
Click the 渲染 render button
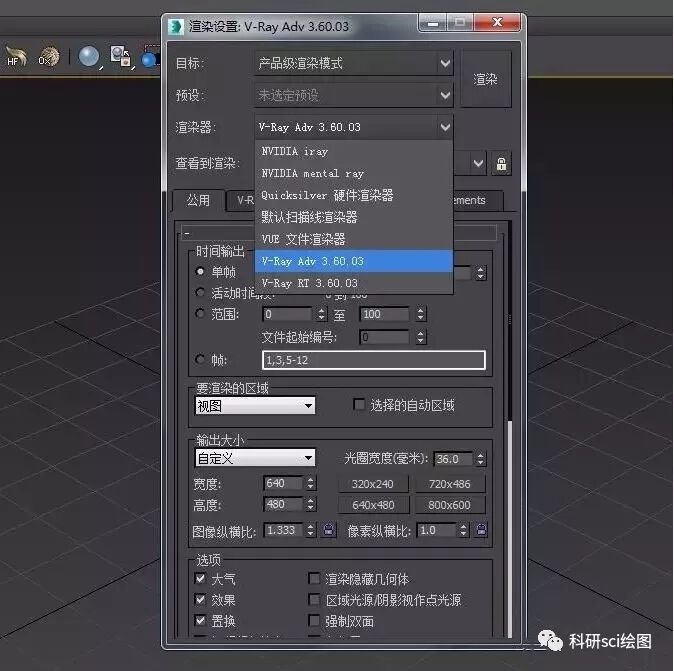pyautogui.click(x=486, y=79)
